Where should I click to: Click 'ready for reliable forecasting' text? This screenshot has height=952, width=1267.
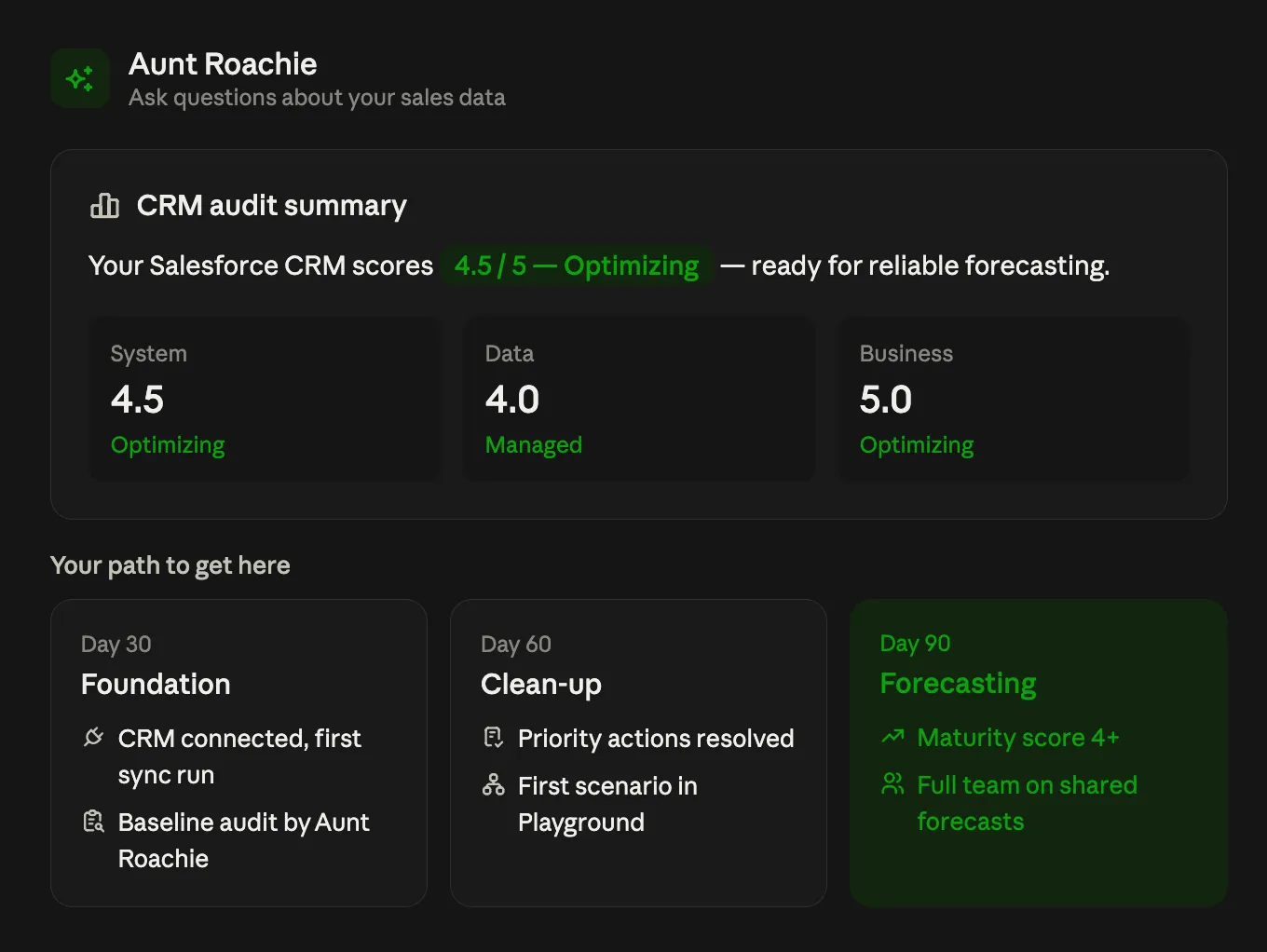click(929, 266)
